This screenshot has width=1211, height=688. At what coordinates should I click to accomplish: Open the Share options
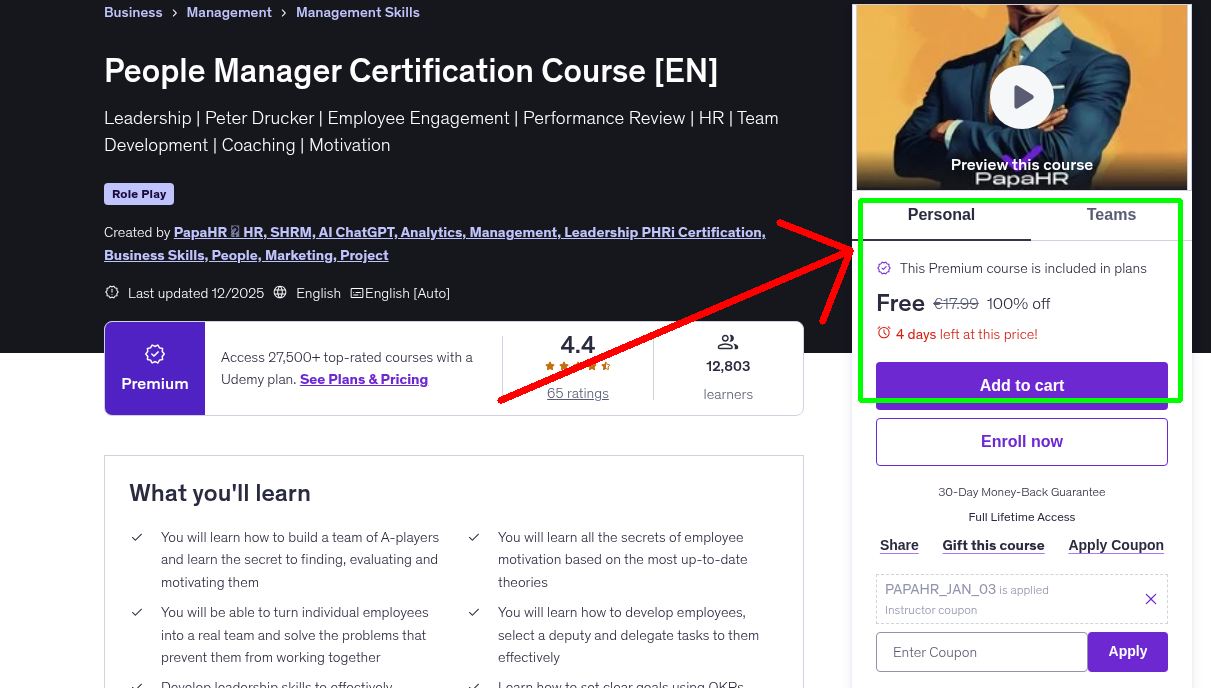[898, 545]
